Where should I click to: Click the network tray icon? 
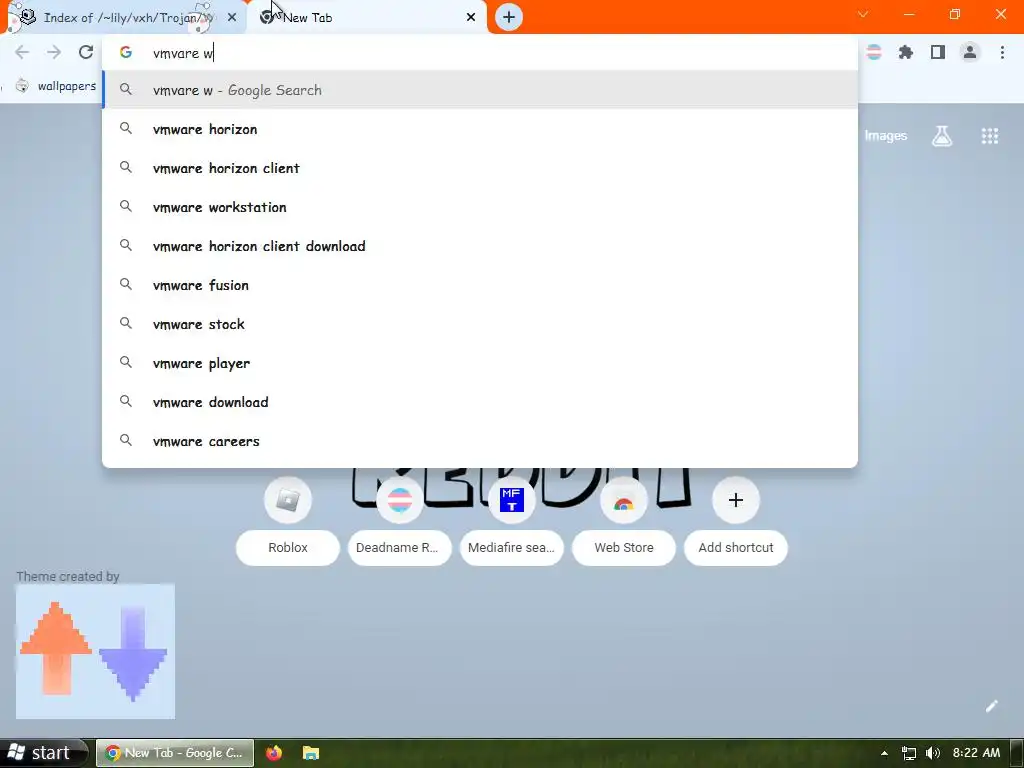tap(908, 753)
